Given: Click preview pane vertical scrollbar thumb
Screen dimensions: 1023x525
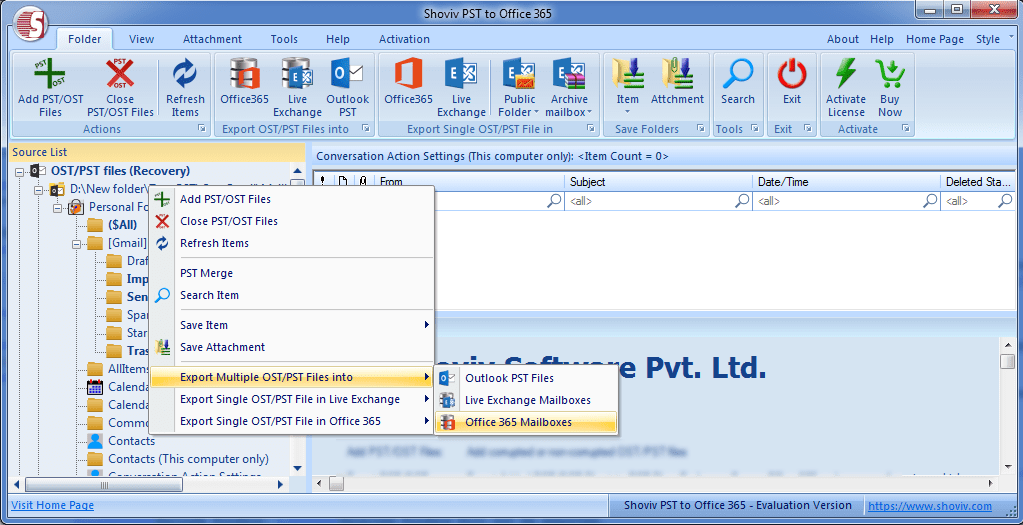Looking at the screenshot, I should click(x=1007, y=361).
